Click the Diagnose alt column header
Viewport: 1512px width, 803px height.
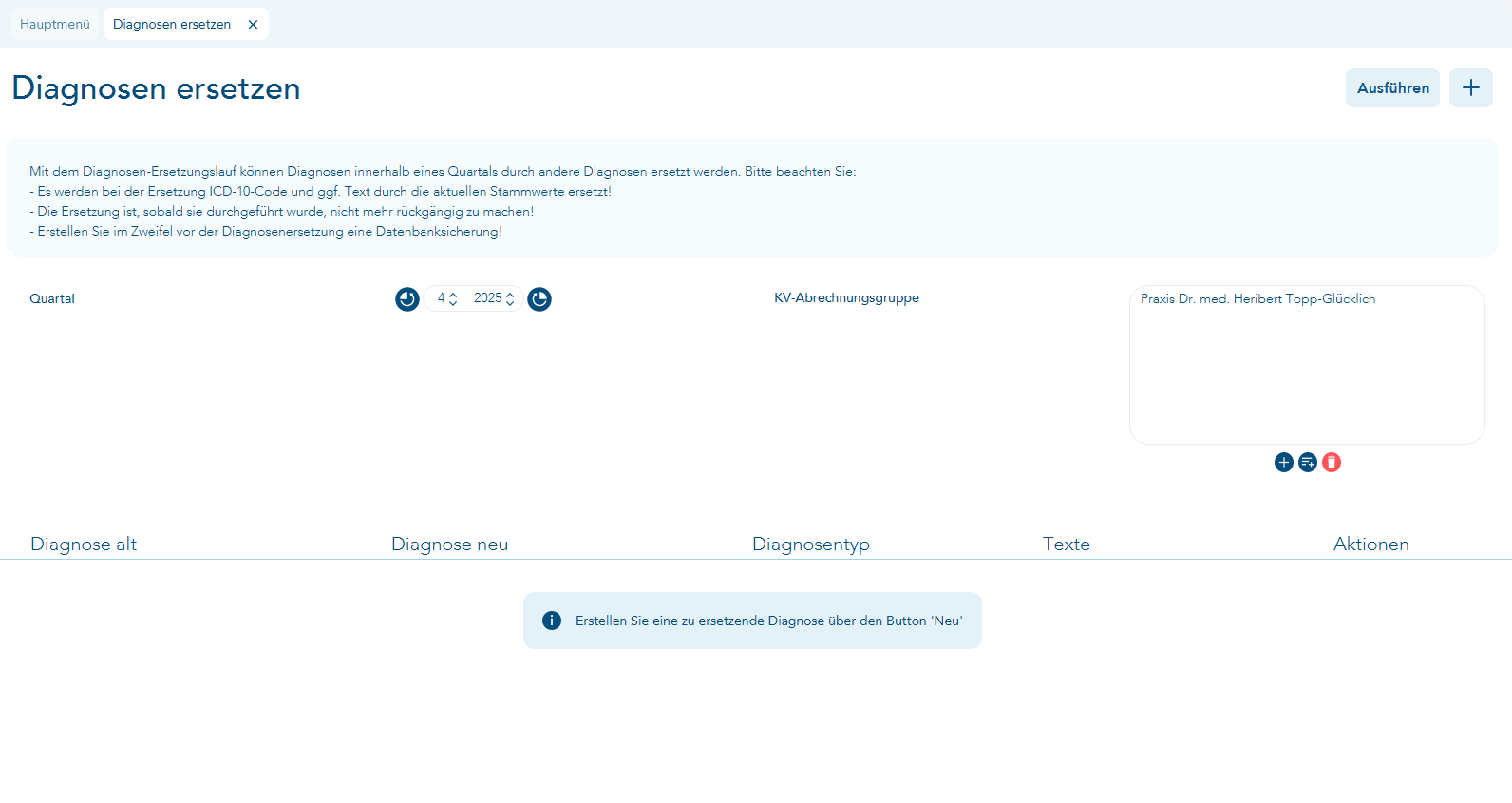pos(84,545)
